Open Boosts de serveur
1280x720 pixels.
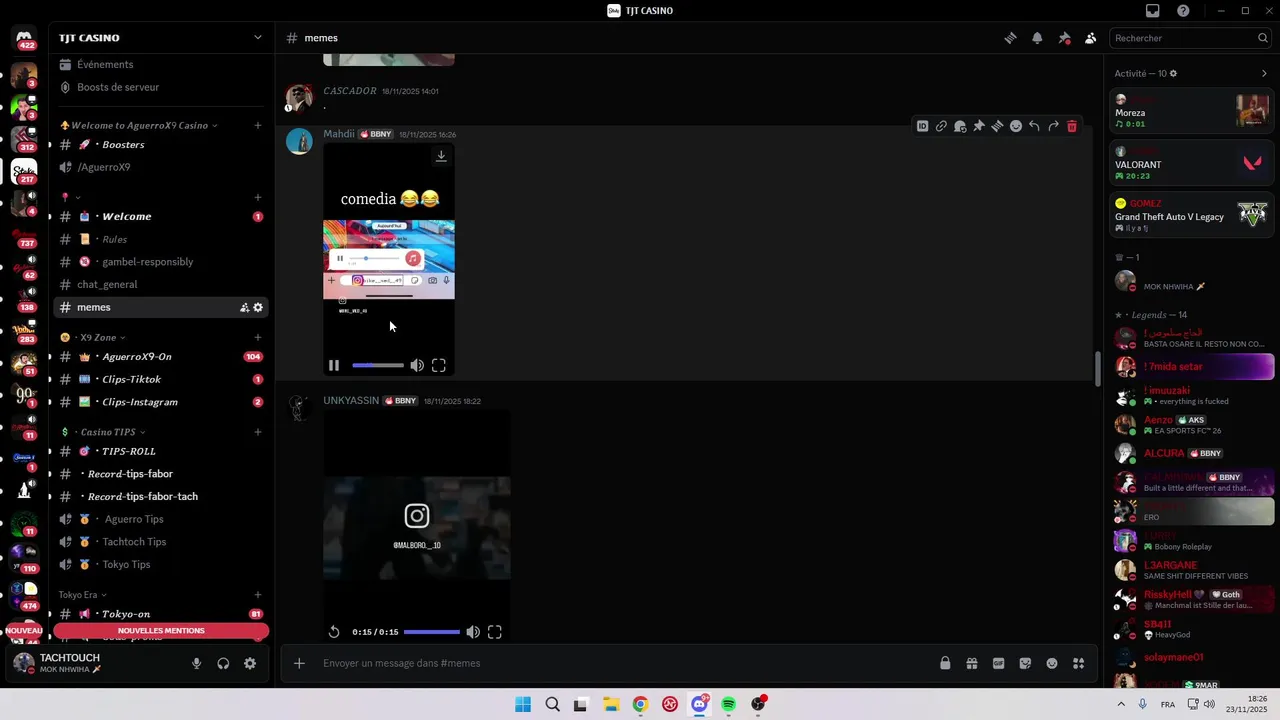click(118, 87)
